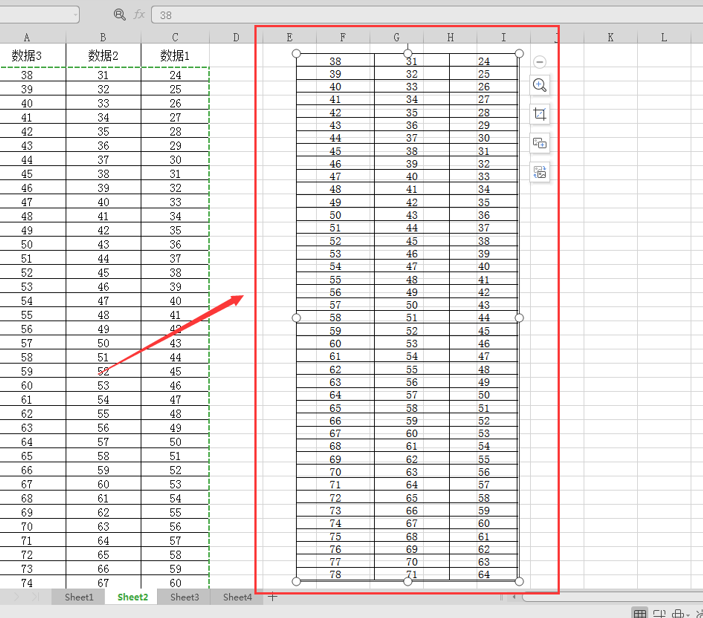The width and height of the screenshot is (703, 618).
Task: Go to the Sheet4 tab
Action: click(x=237, y=597)
